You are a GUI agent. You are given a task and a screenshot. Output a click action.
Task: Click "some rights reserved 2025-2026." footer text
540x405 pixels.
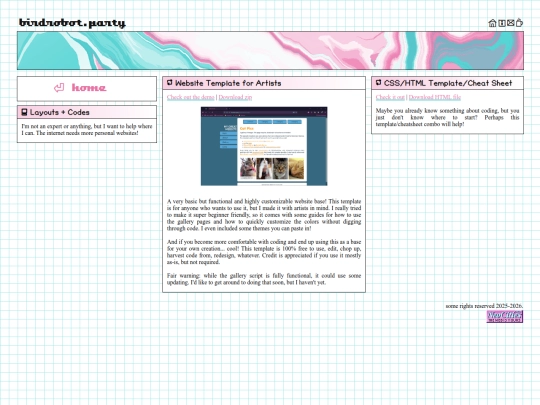click(484, 306)
